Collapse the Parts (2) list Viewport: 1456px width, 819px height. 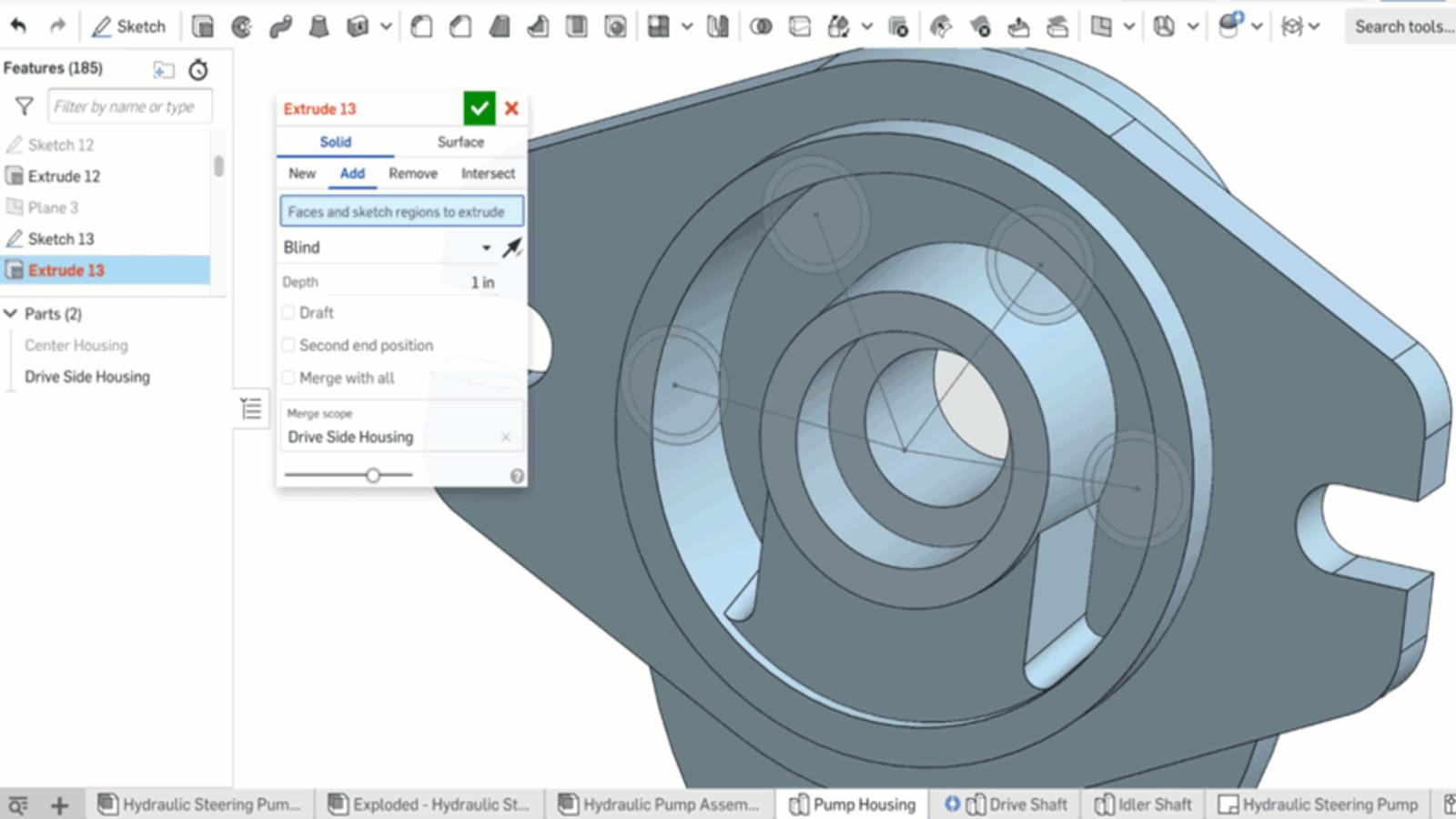[x=11, y=314]
